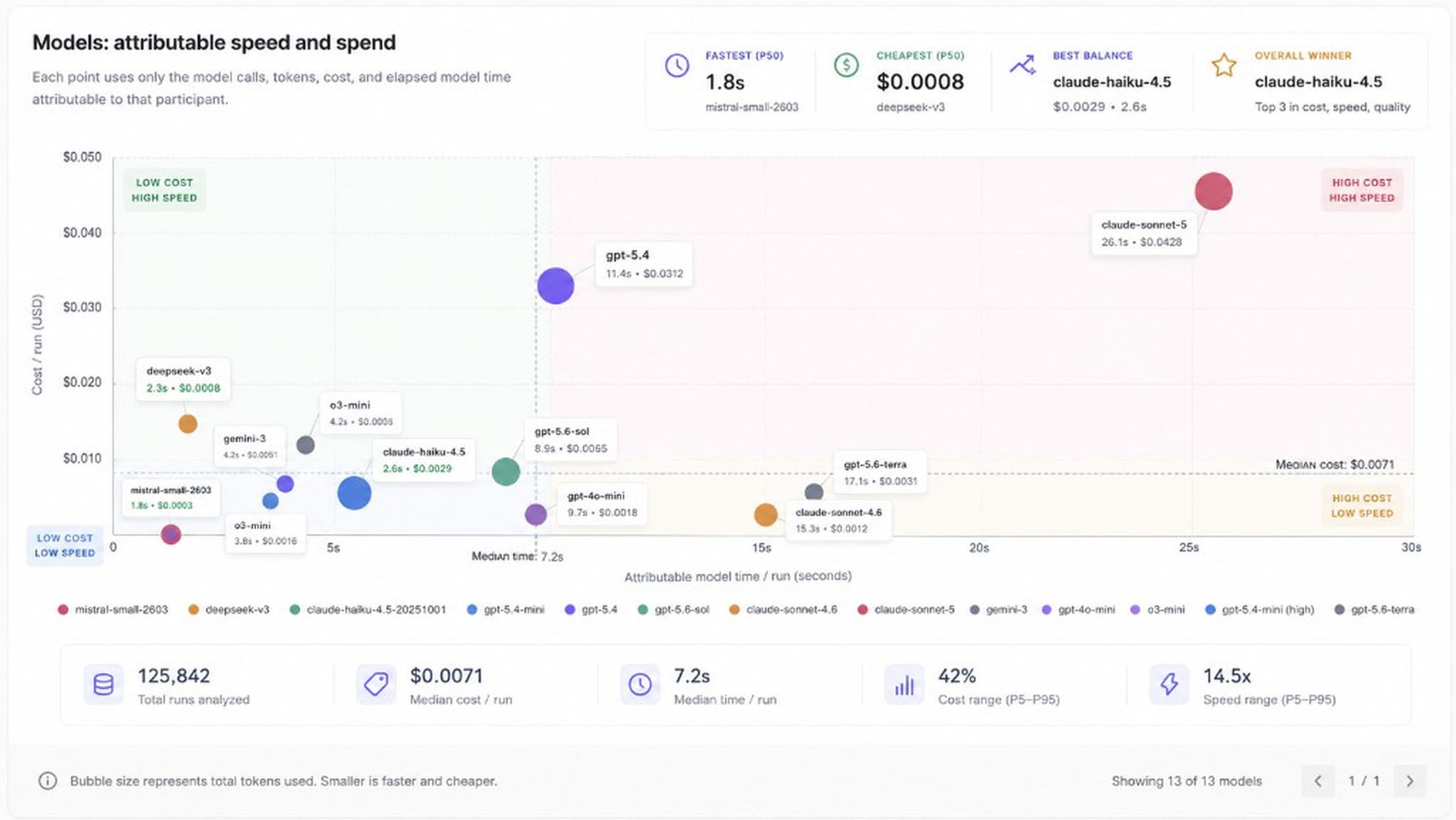The image size is (1456, 820).
Task: Toggle gpt-5.4 legend entry
Action: click(591, 610)
